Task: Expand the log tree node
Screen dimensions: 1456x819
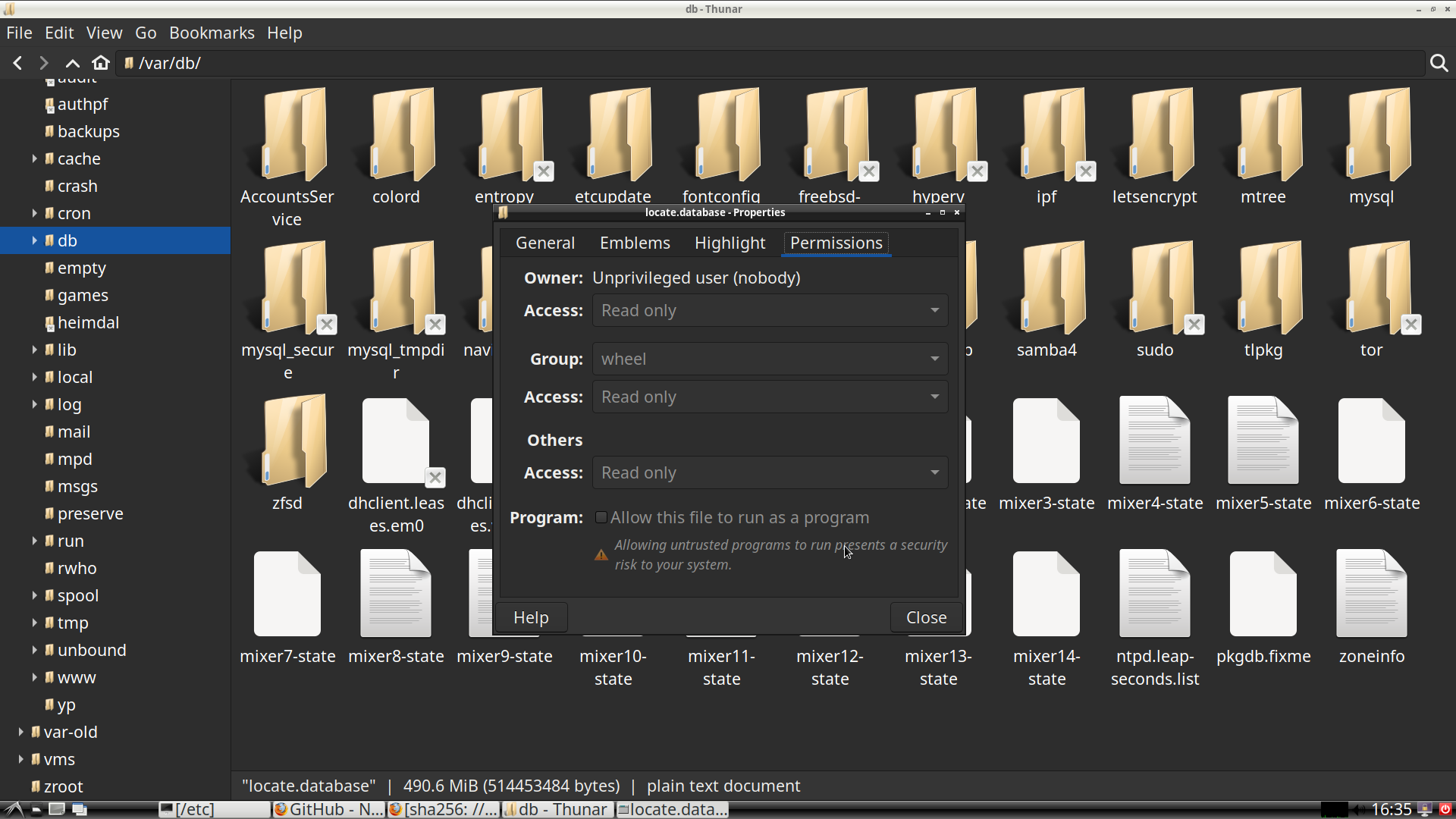Action: 34,404
